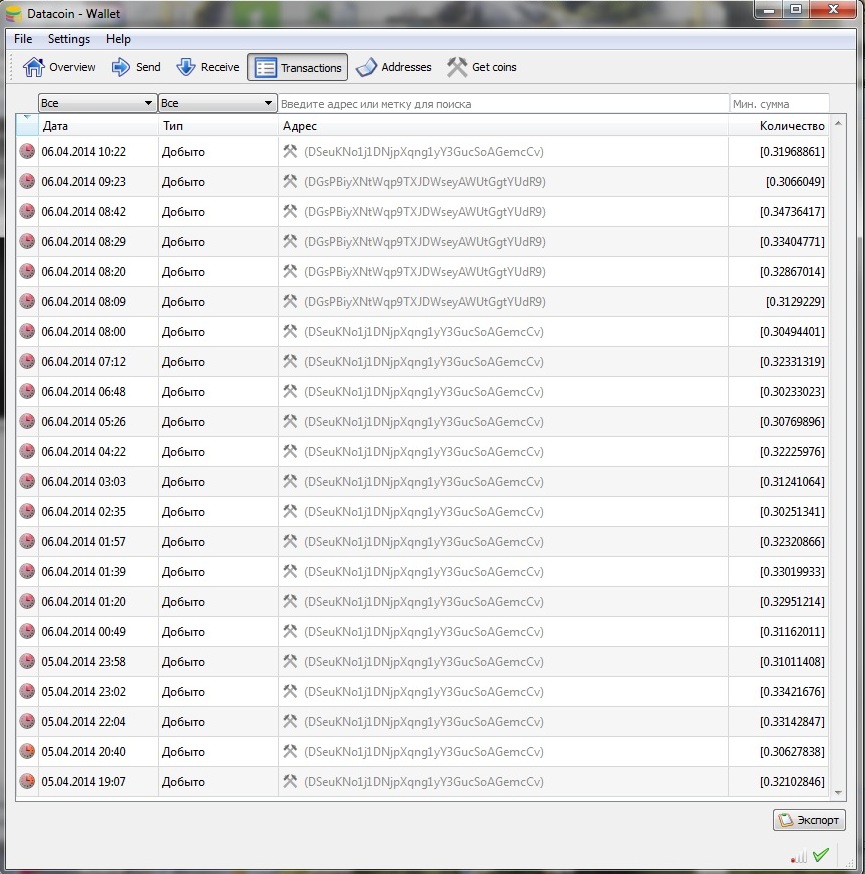
Task: Click the status clock icon for 05.04.2014 20:40
Action: coord(27,751)
